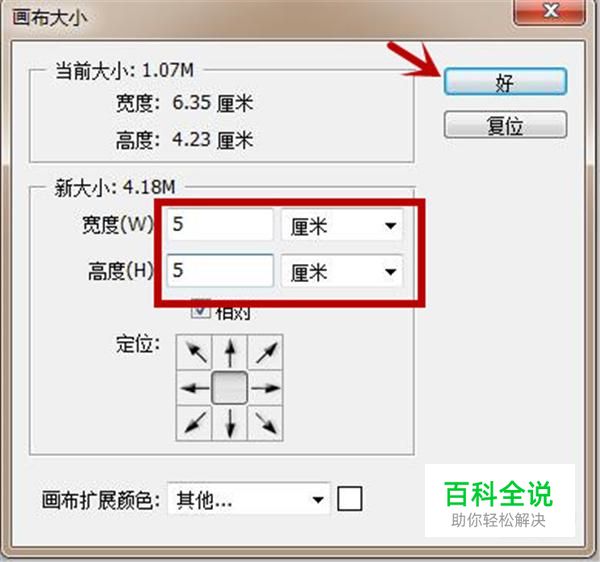Focus the 宽度(W) width input field
Viewport: 600px width, 562px height.
click(220, 225)
